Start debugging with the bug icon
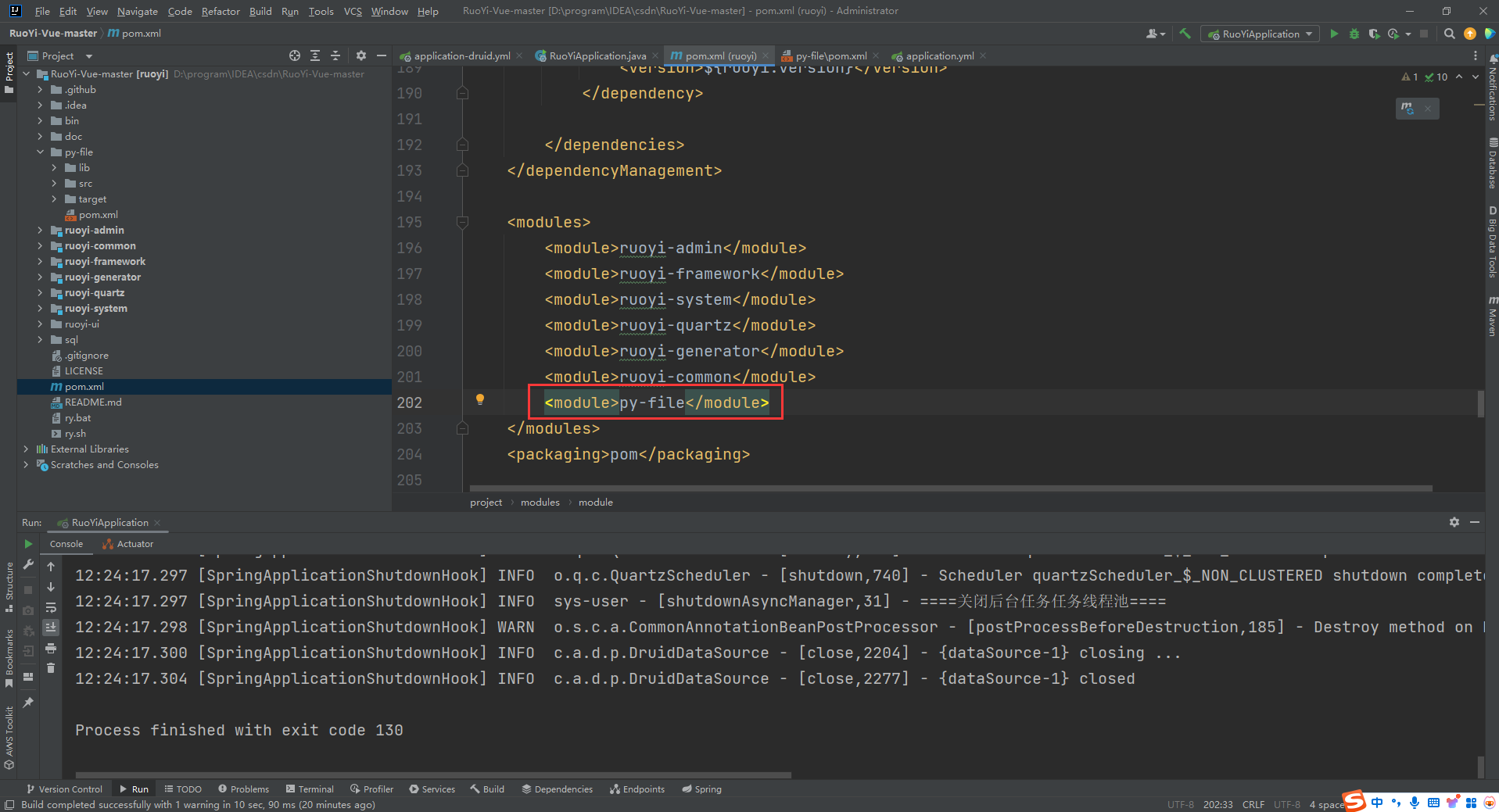This screenshot has height=812, width=1499. click(x=1354, y=34)
